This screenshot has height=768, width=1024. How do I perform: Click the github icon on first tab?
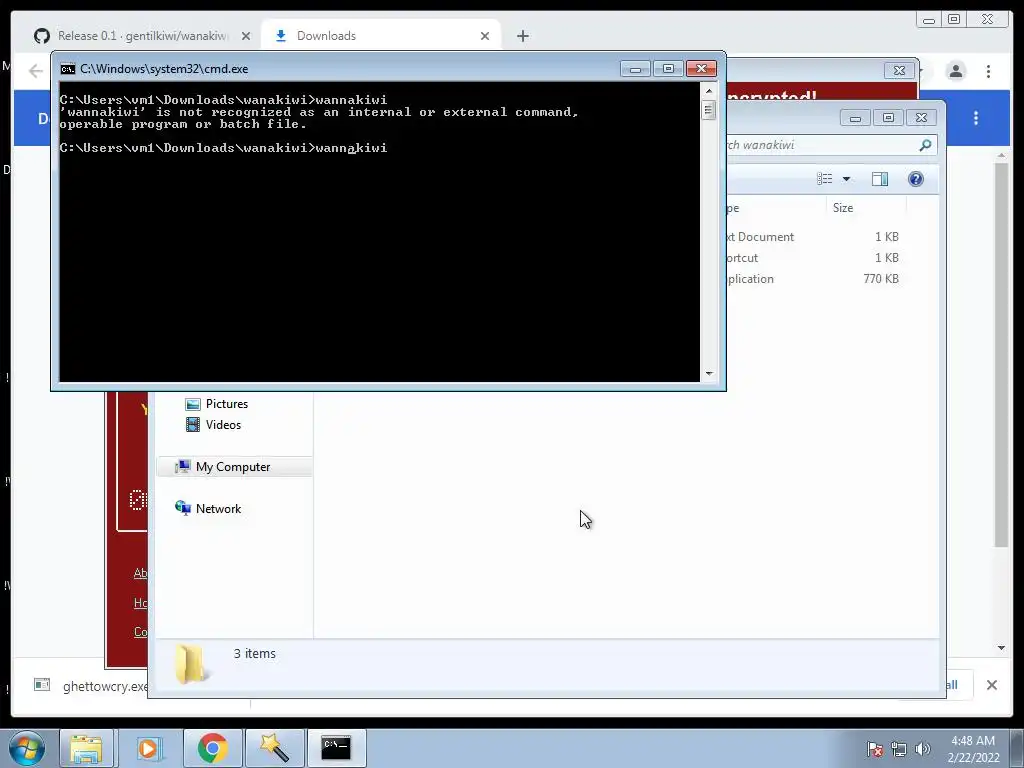[42, 36]
